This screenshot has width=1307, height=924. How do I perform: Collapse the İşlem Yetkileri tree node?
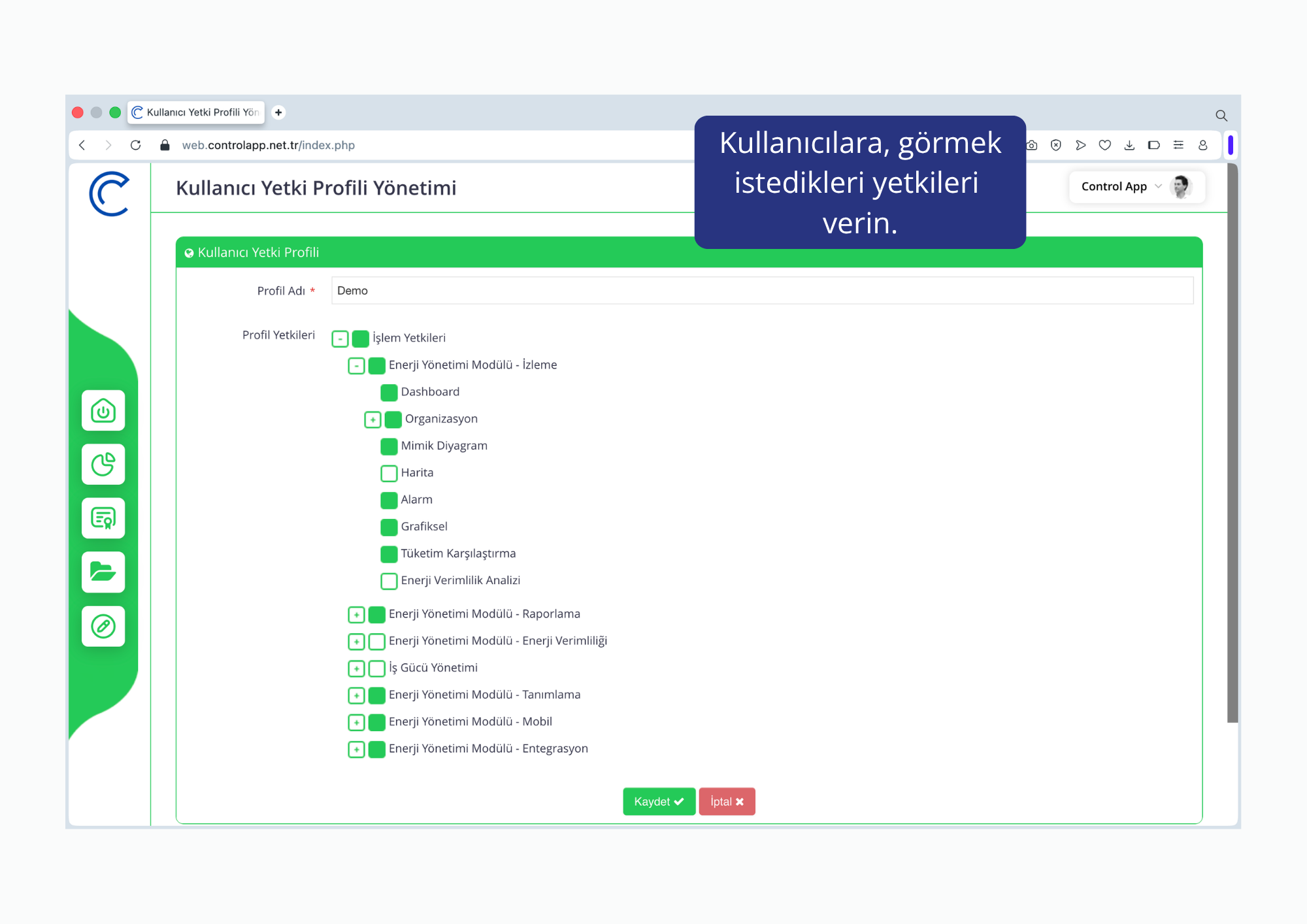340,338
